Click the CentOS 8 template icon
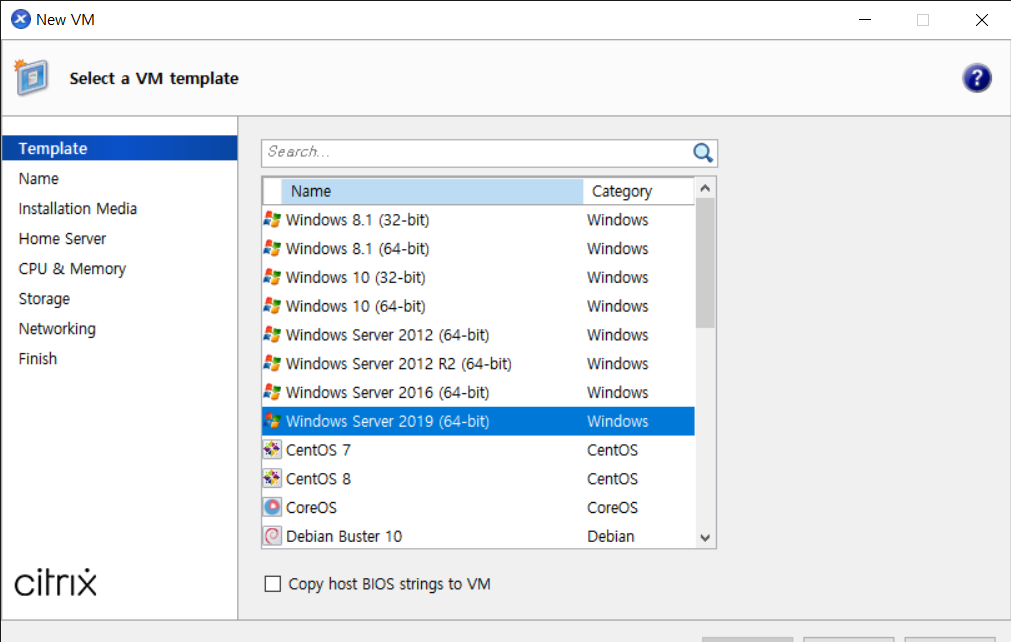 click(272, 478)
